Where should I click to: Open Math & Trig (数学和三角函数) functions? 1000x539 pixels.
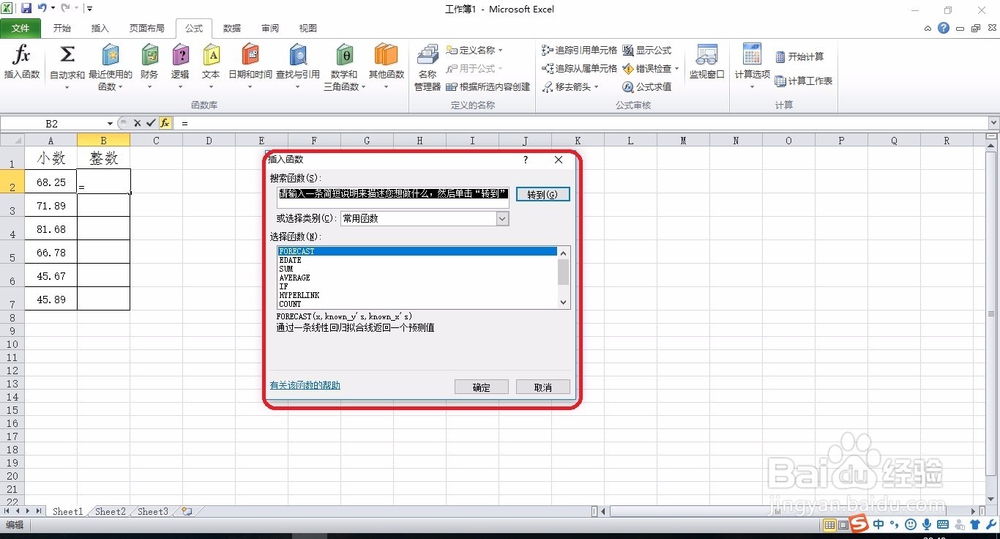344,67
